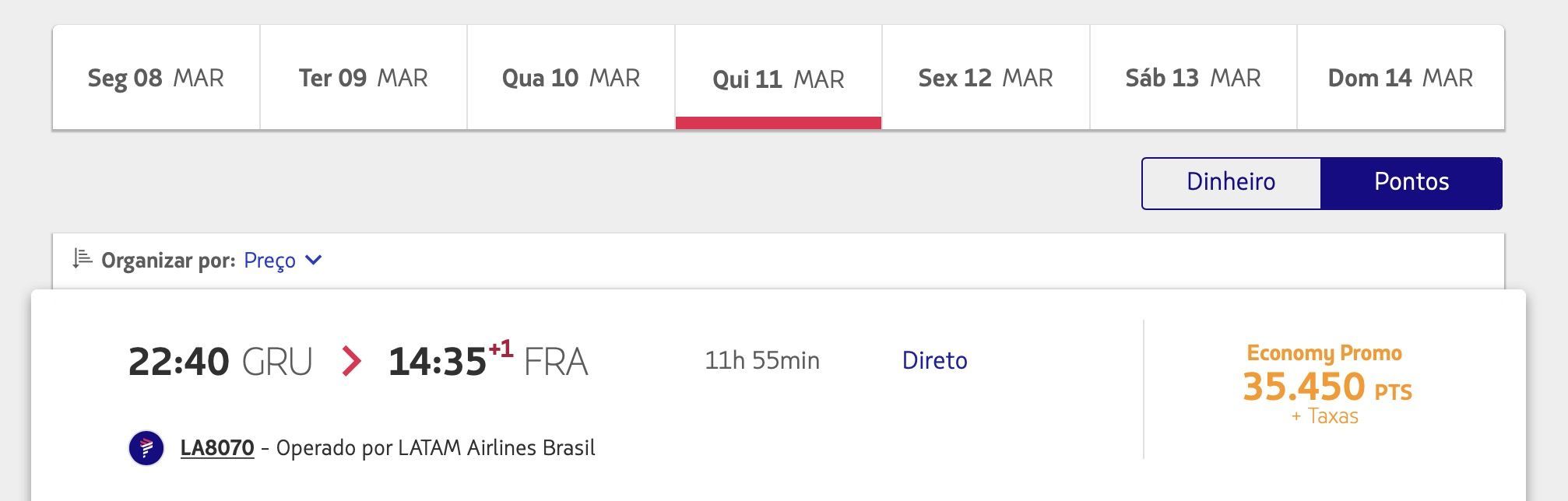
Task: Open the LA8070 flight number link
Action: point(217,448)
